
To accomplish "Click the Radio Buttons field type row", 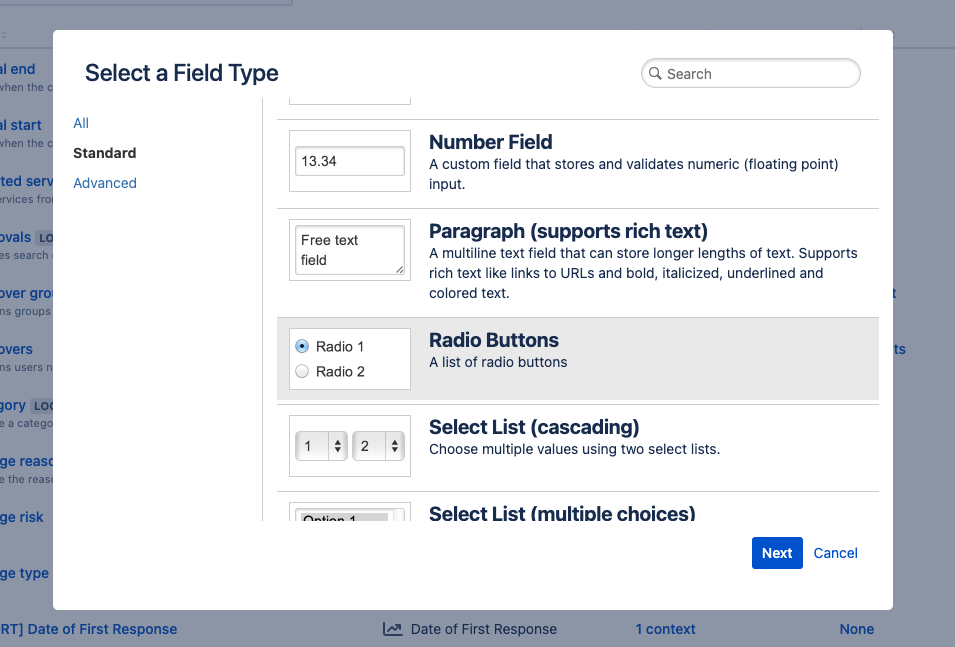I will pos(577,358).
